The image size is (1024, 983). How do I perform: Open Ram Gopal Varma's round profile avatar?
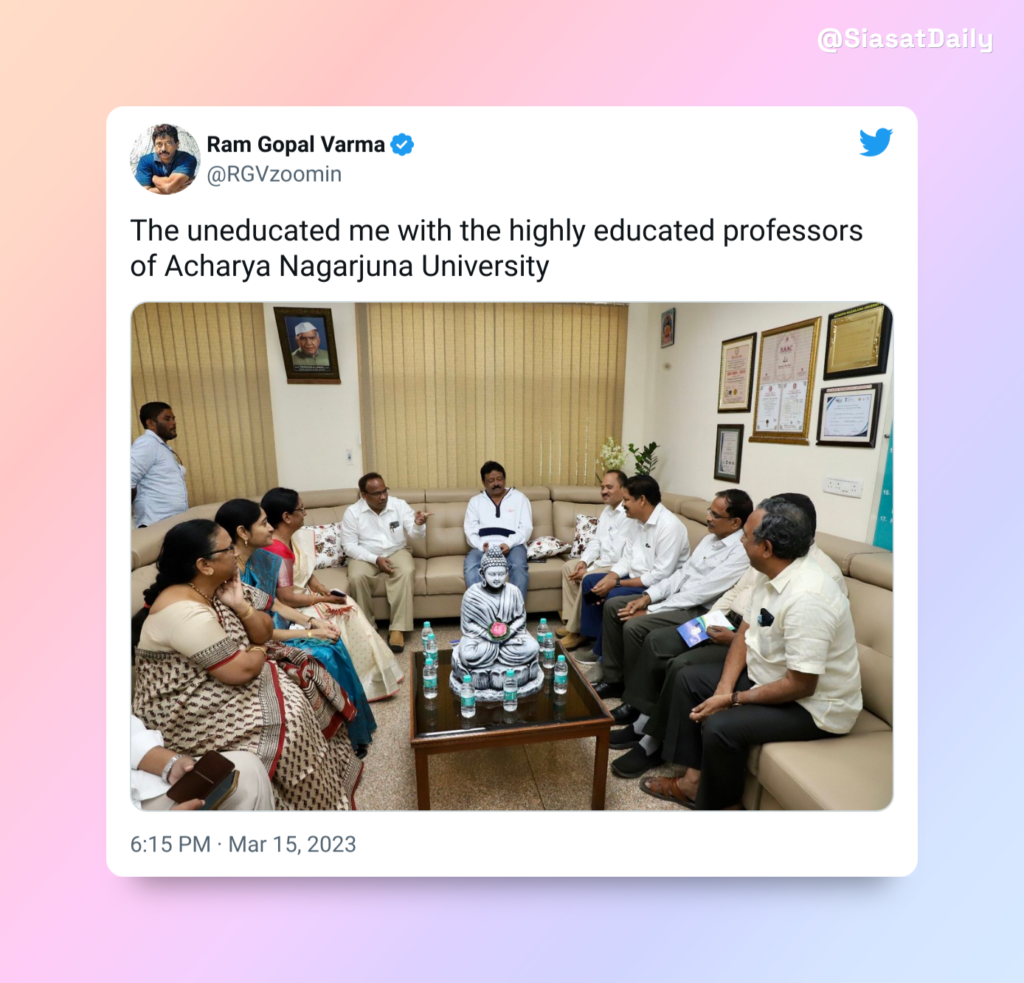165,159
